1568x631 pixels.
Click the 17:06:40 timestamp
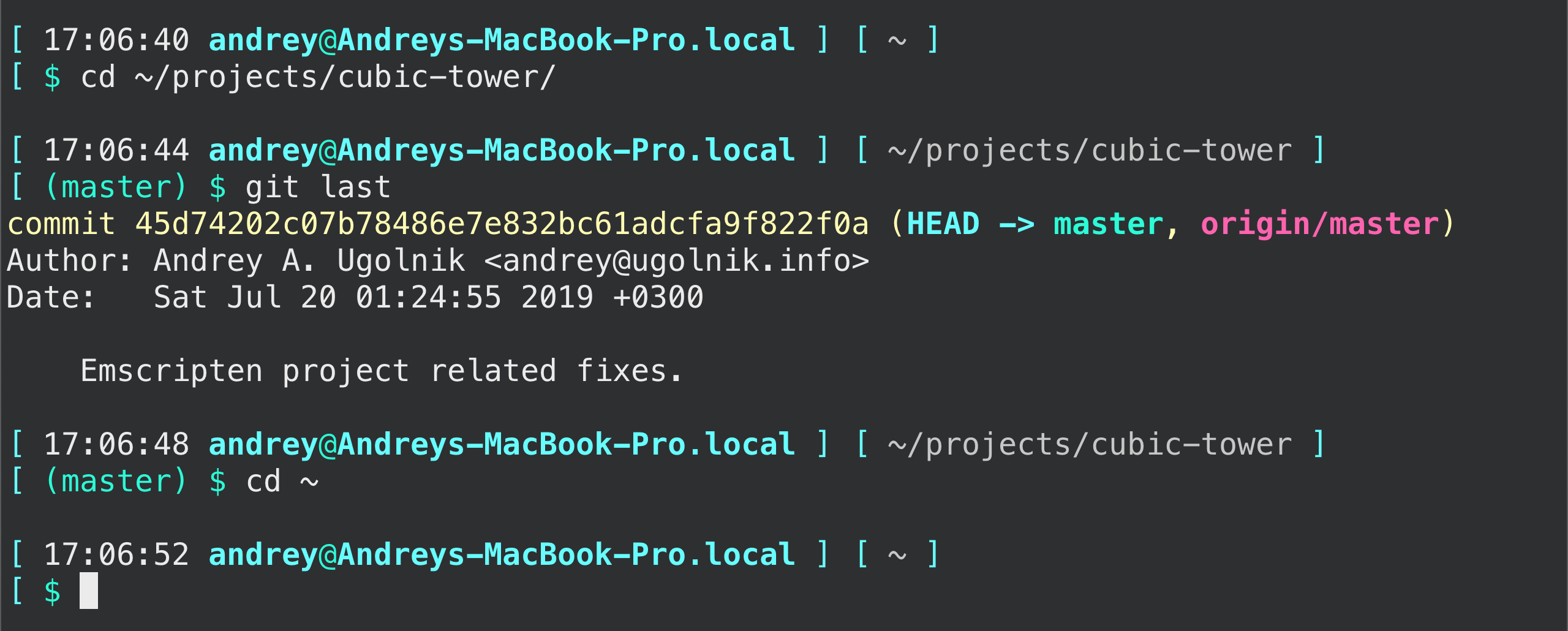click(x=116, y=40)
